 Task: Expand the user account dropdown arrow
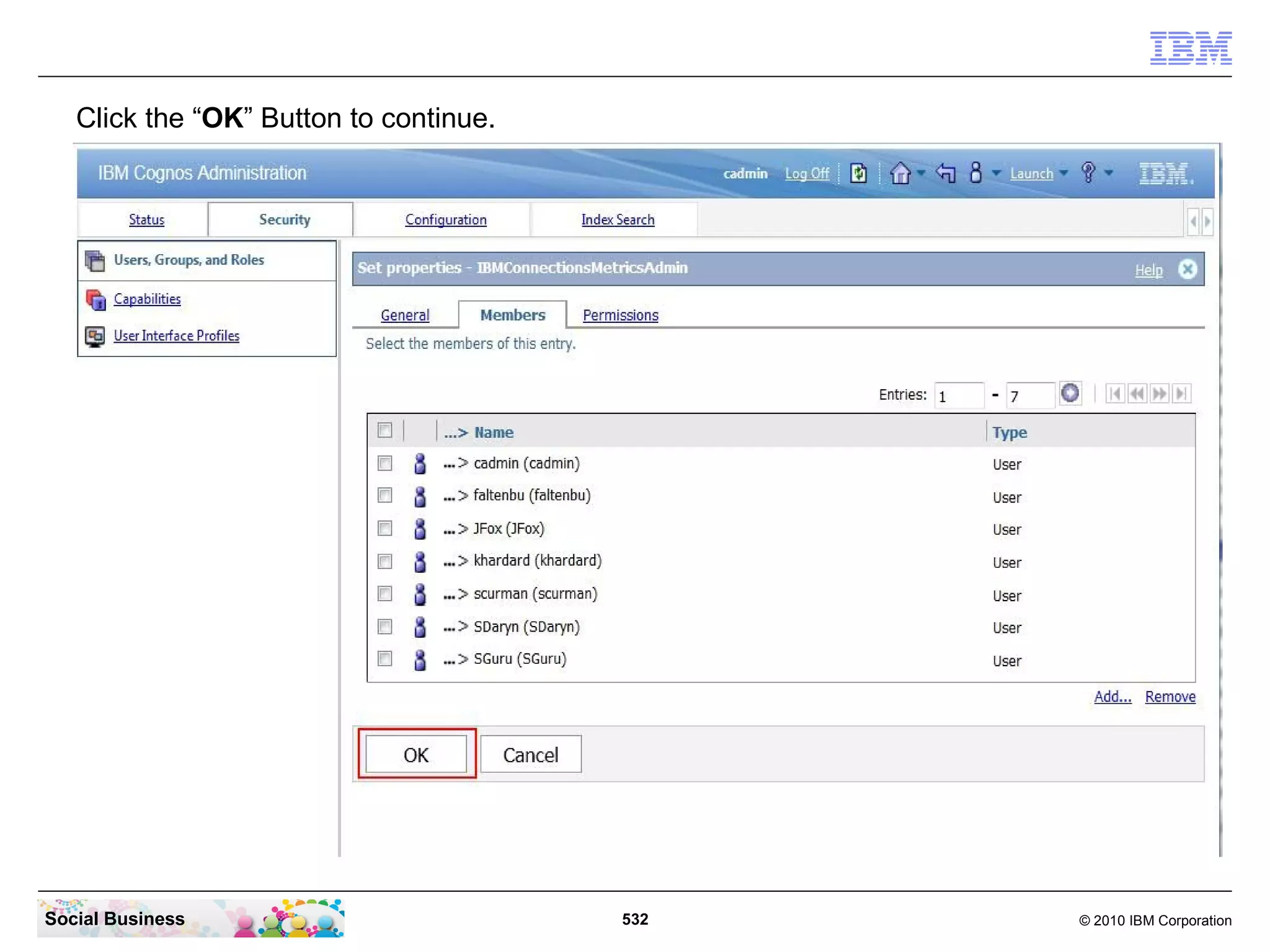point(997,173)
